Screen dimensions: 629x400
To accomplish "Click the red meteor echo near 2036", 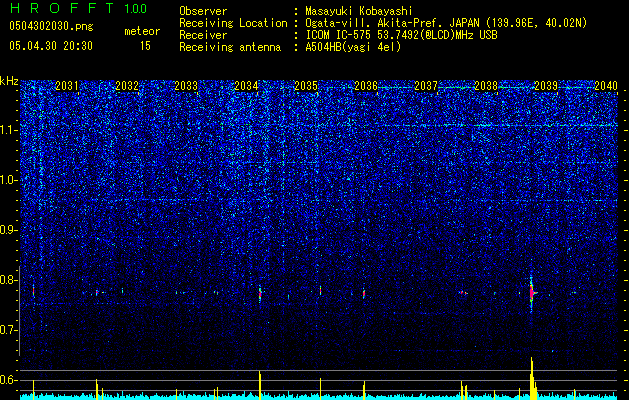I will (x=364, y=293).
